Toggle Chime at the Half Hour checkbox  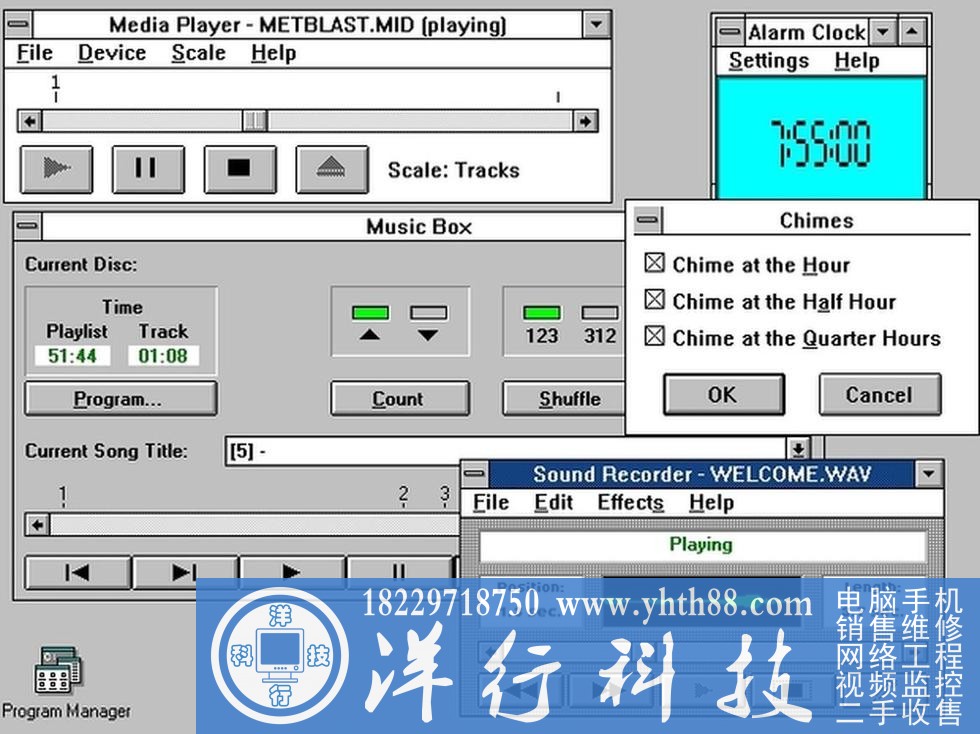[654, 299]
